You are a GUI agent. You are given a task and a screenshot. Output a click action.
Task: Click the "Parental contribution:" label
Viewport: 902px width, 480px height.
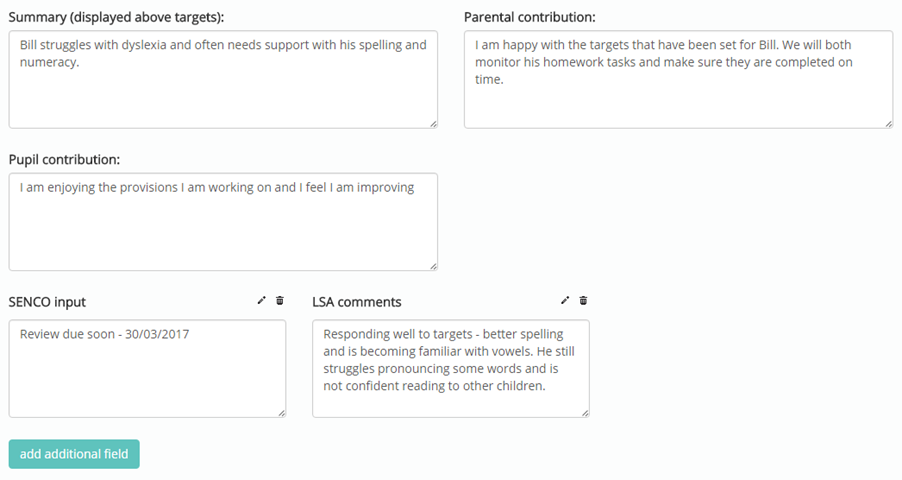[x=530, y=17]
